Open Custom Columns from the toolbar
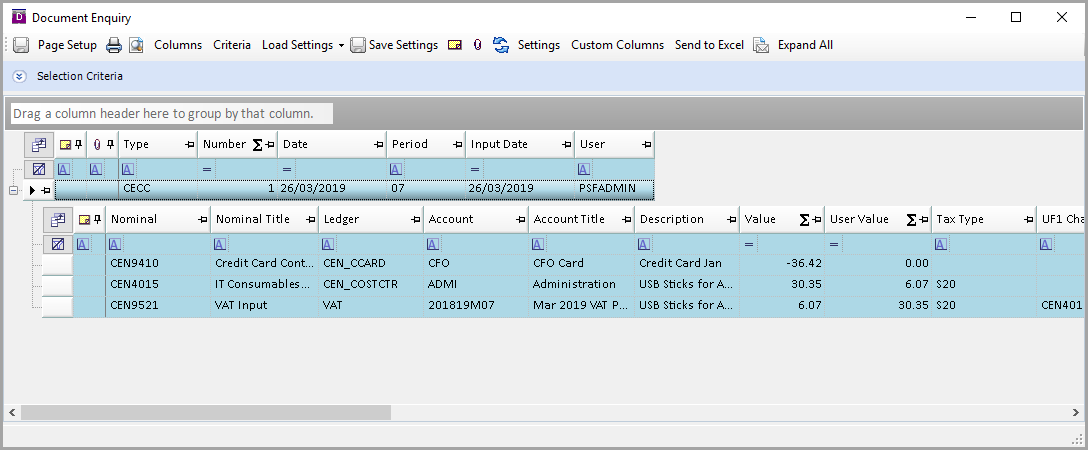The width and height of the screenshot is (1088, 450). pyautogui.click(x=617, y=45)
